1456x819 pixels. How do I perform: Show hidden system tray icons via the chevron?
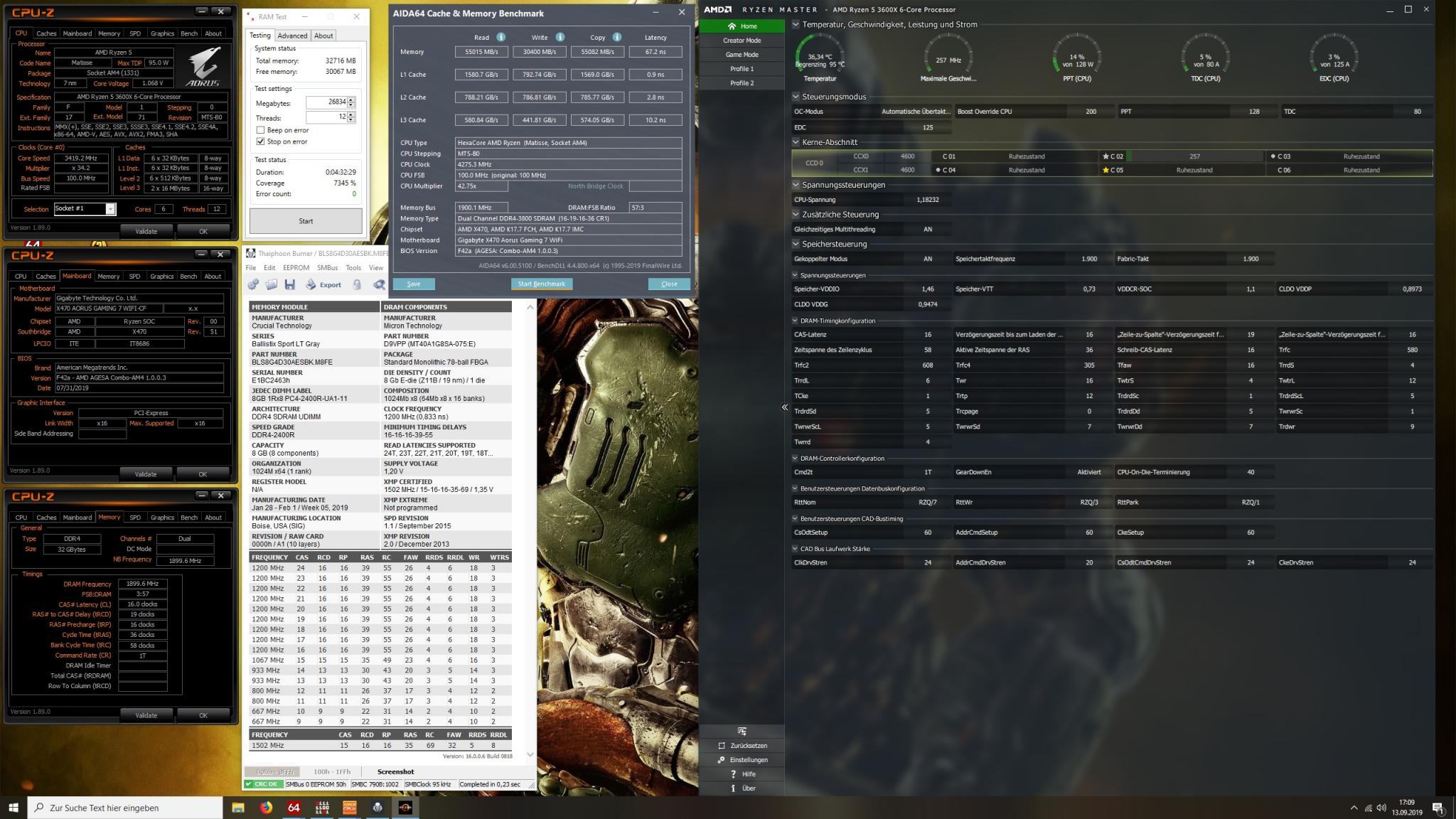pos(1354,808)
